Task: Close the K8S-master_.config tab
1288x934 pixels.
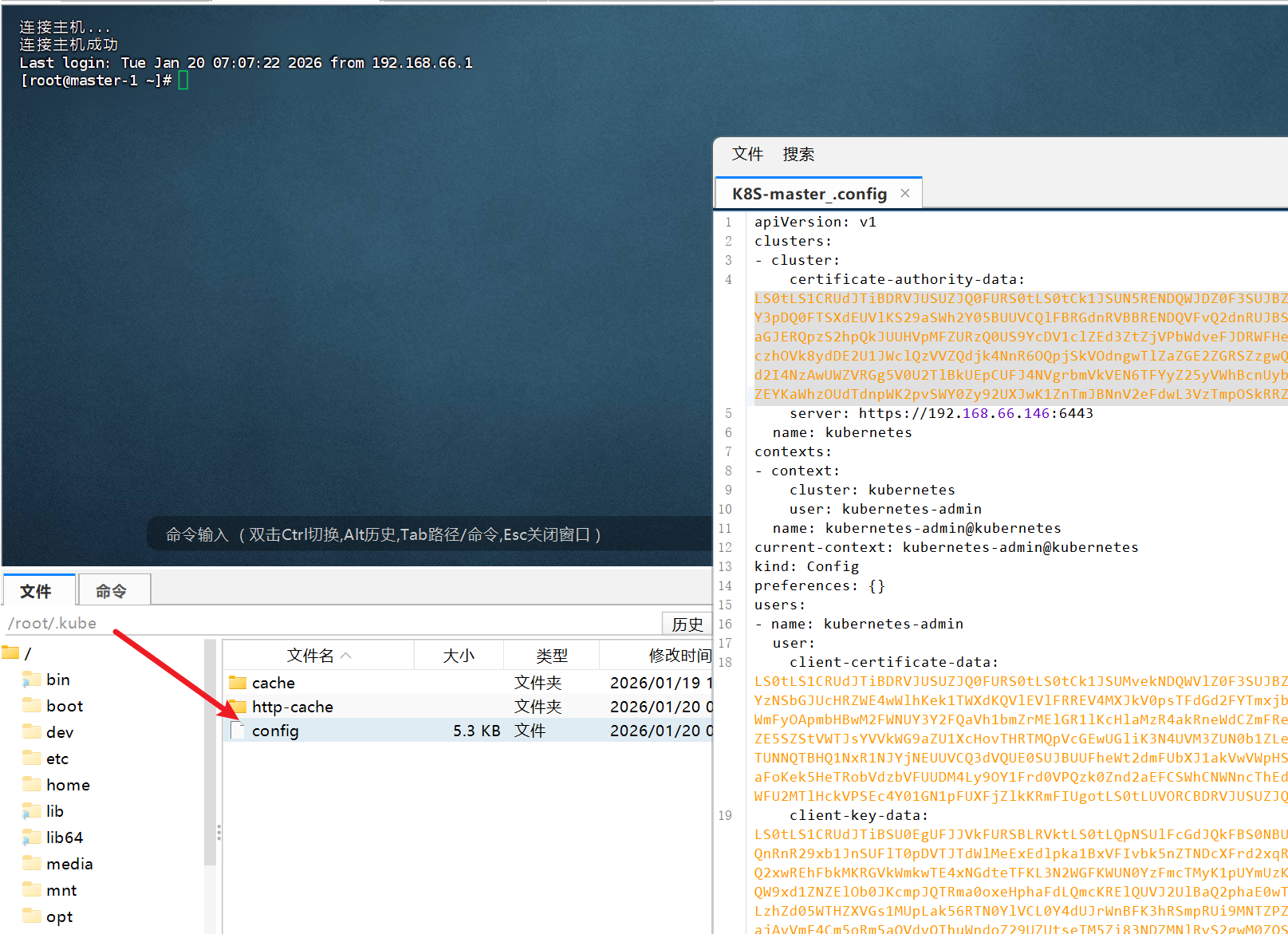Action: (905, 193)
